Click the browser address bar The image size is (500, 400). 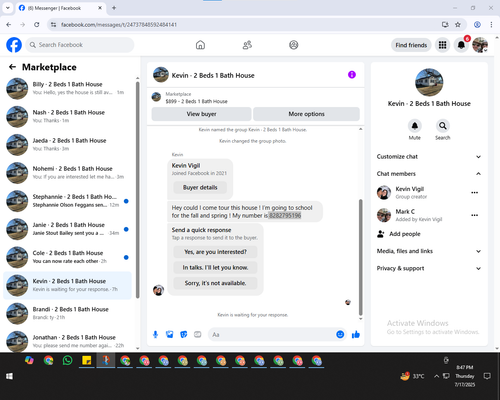[x=247, y=24]
